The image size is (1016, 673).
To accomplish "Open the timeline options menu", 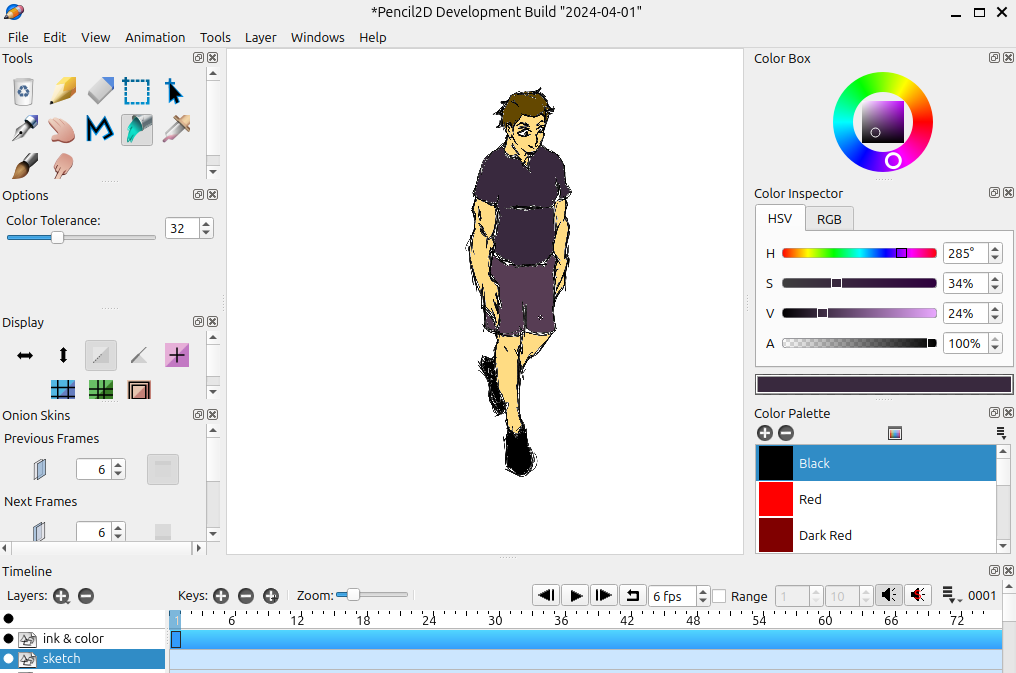I will [950, 595].
